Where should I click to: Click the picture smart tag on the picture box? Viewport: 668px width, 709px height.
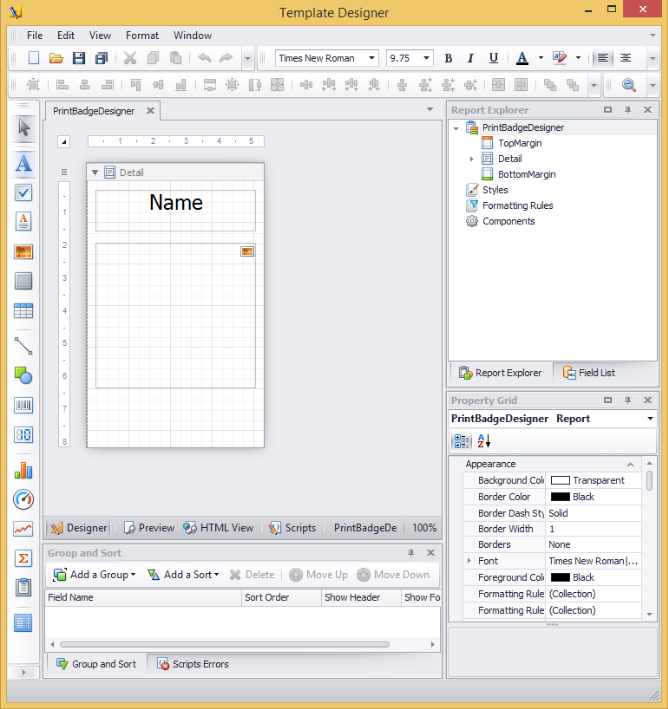[x=247, y=251]
